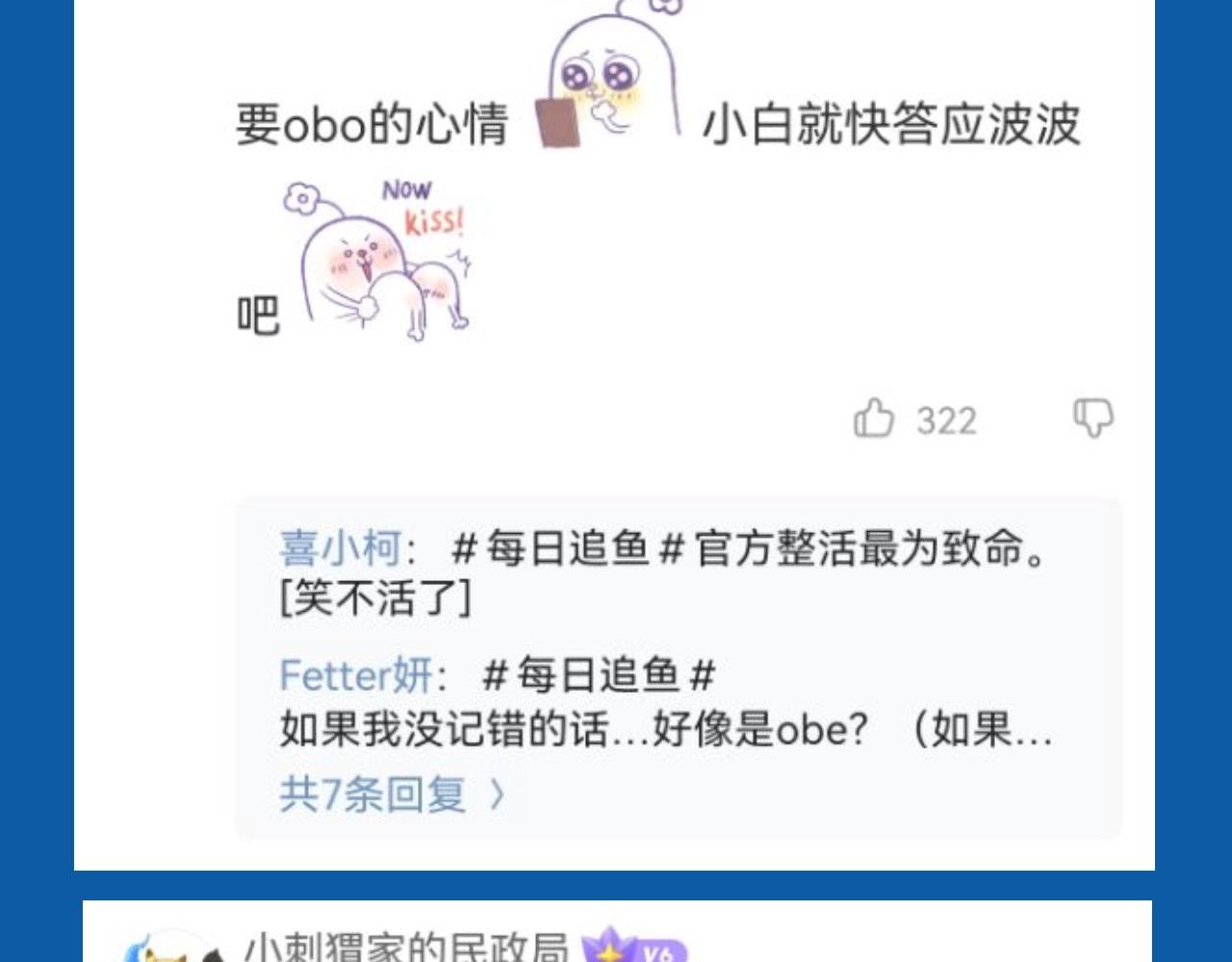The image size is (1232, 962).
Task: Open 喜小柯's user profile
Action: [340, 548]
